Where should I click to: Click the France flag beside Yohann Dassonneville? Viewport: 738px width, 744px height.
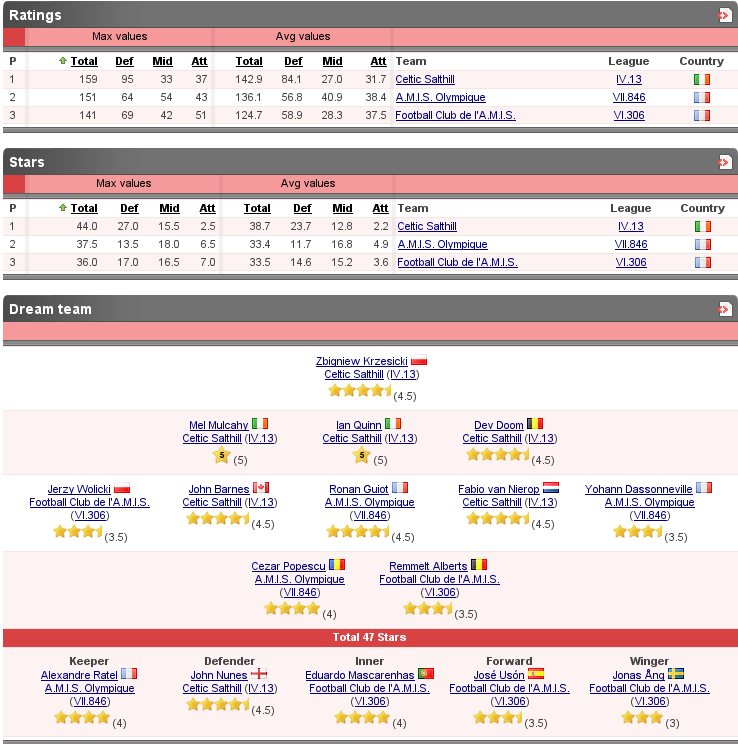pos(704,487)
